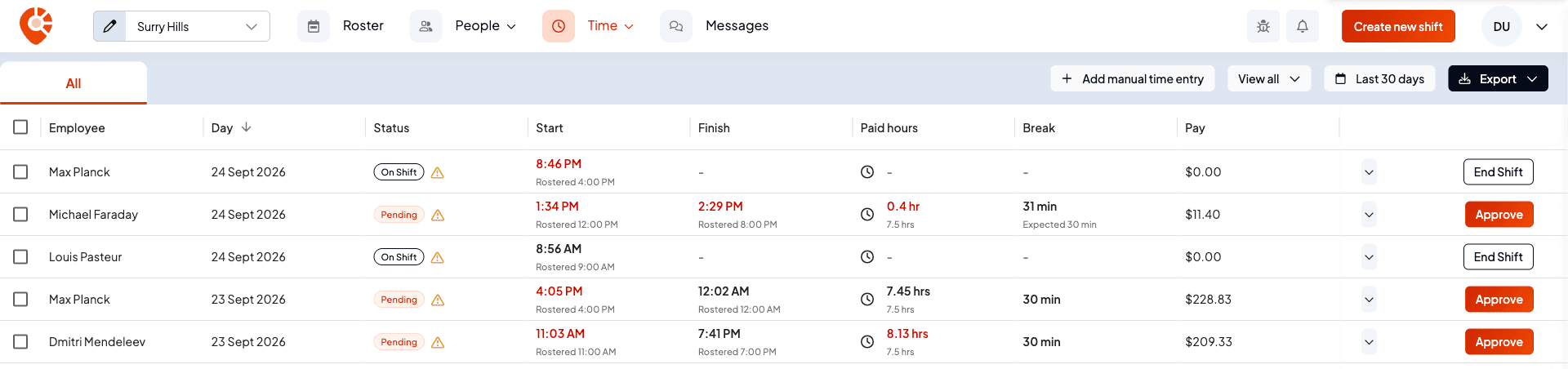Expand row details for Dmitri Mendeleev
This screenshot has width=1568, height=369.
[x=1370, y=342]
